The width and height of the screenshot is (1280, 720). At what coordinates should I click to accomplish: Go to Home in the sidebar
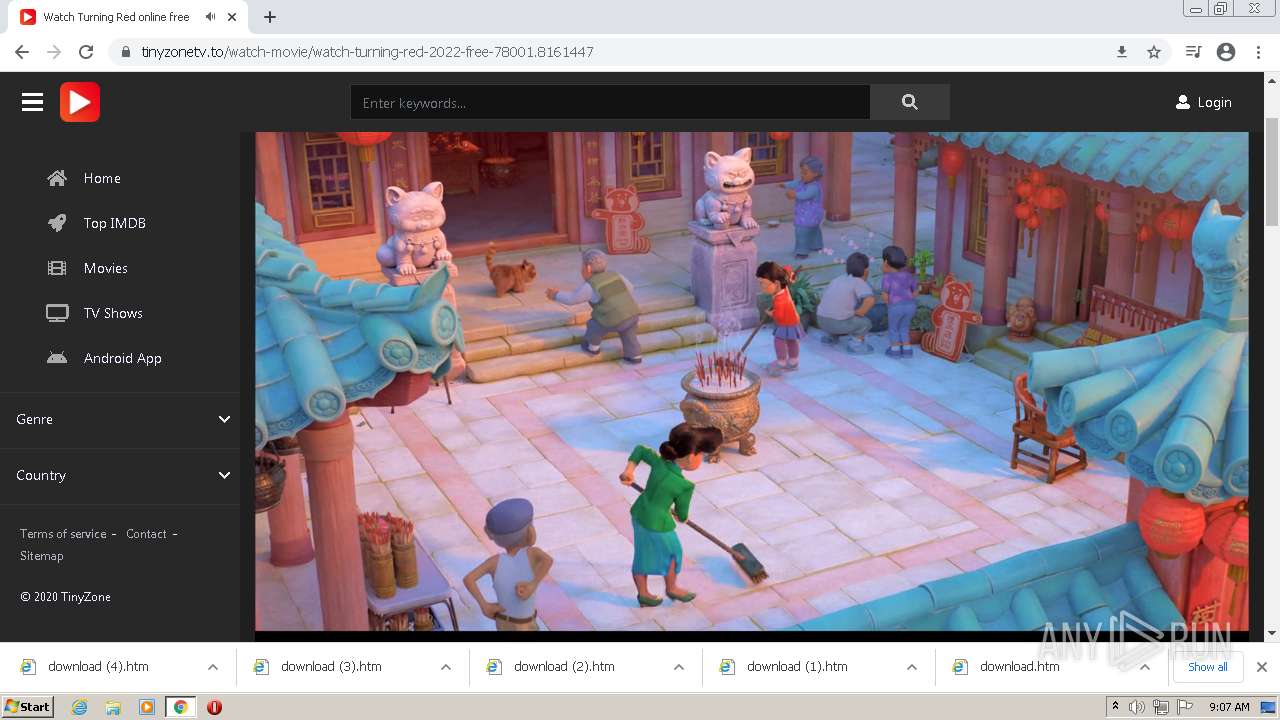point(102,178)
